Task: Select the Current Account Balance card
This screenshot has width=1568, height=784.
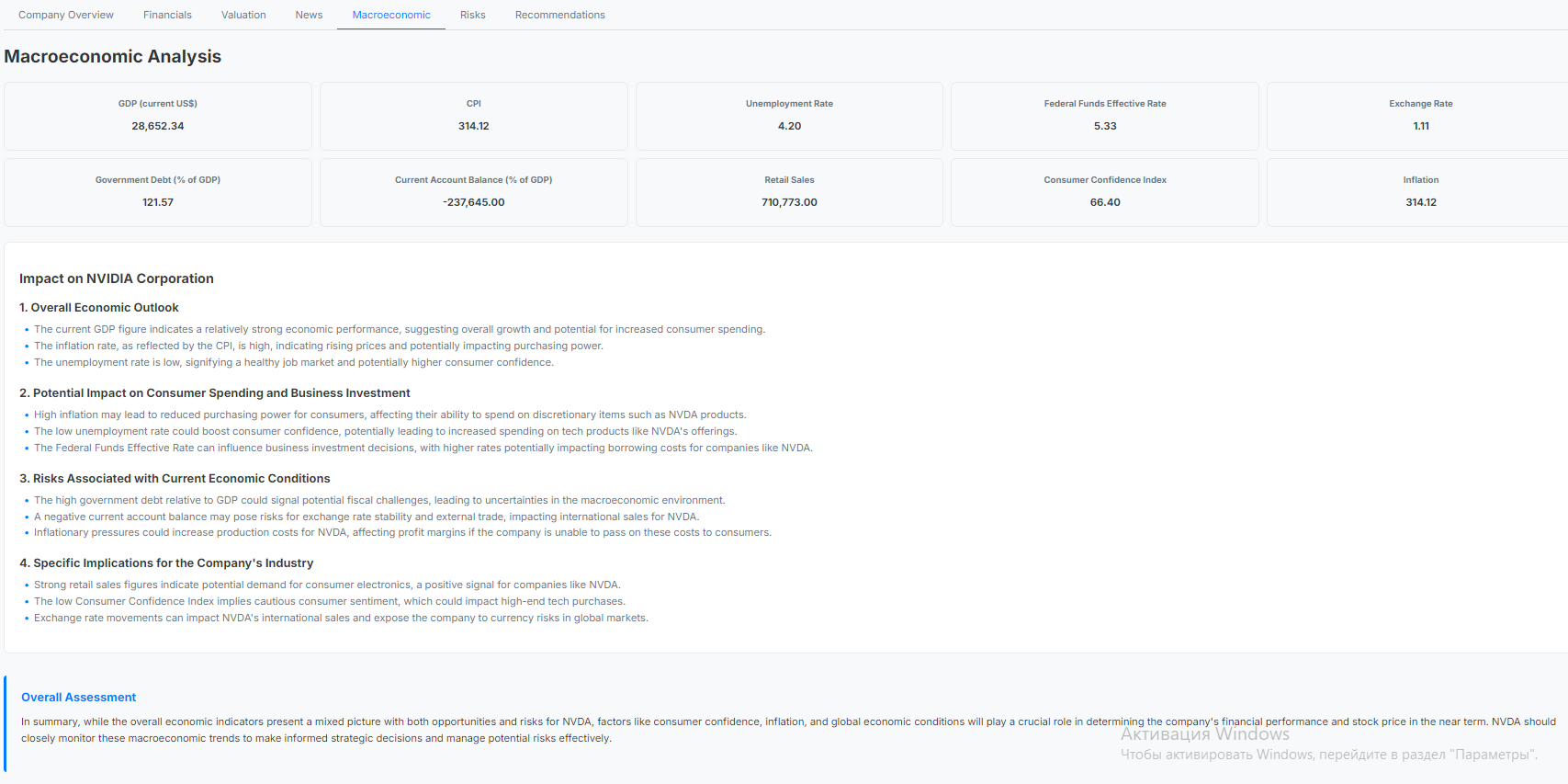Action: tap(474, 192)
